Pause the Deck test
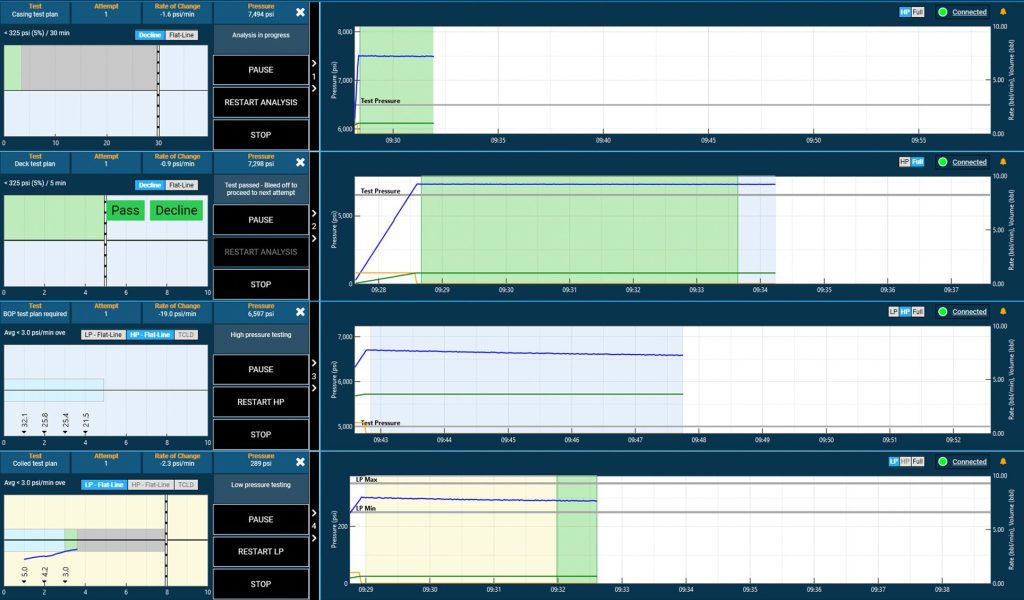Screen dimensions: 1024x600 [261, 220]
